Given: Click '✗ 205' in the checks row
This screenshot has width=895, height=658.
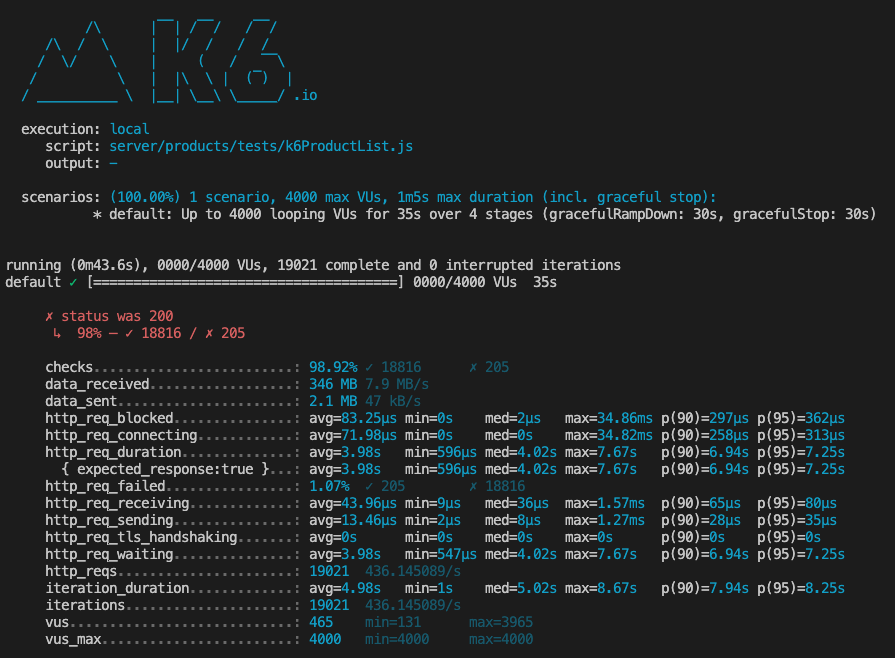Looking at the screenshot, I should (489, 367).
